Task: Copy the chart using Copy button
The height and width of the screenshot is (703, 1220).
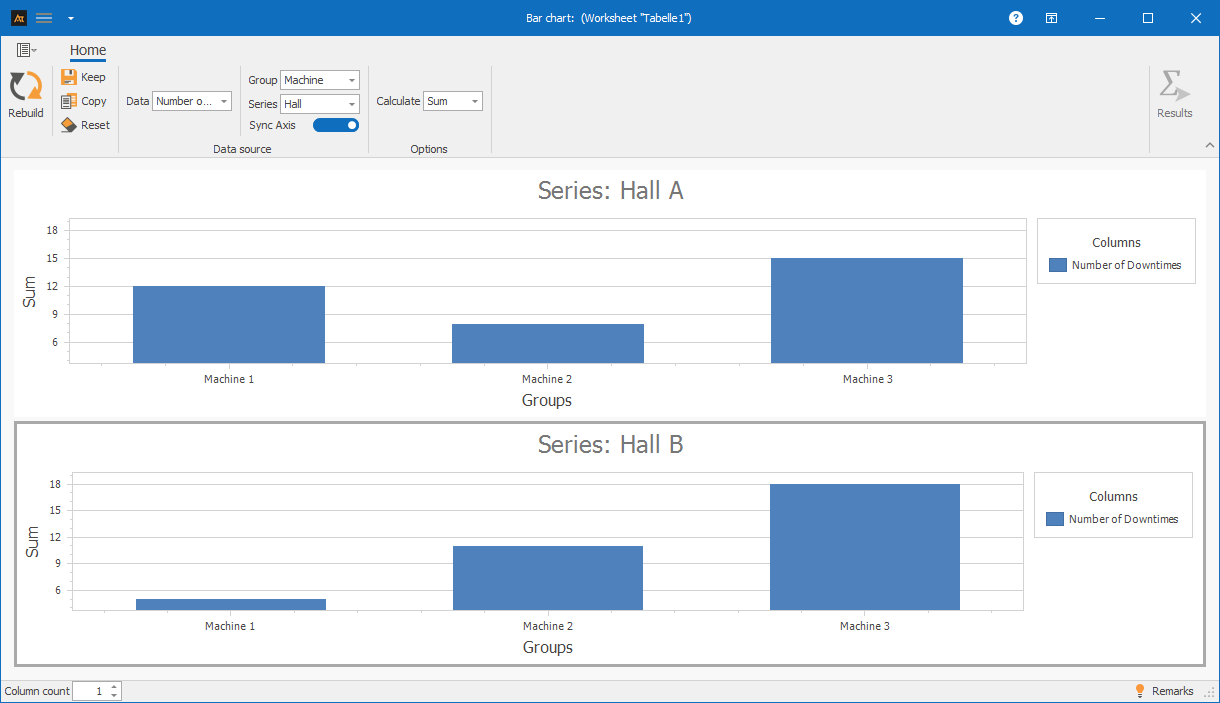Action: (x=83, y=101)
